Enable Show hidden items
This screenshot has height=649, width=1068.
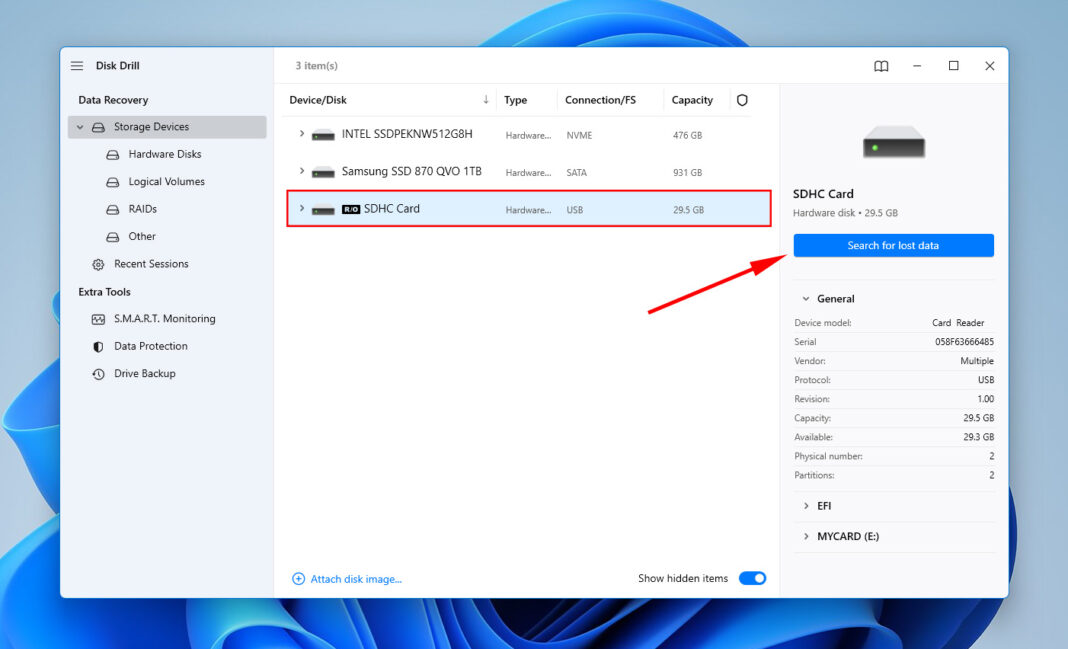[752, 578]
